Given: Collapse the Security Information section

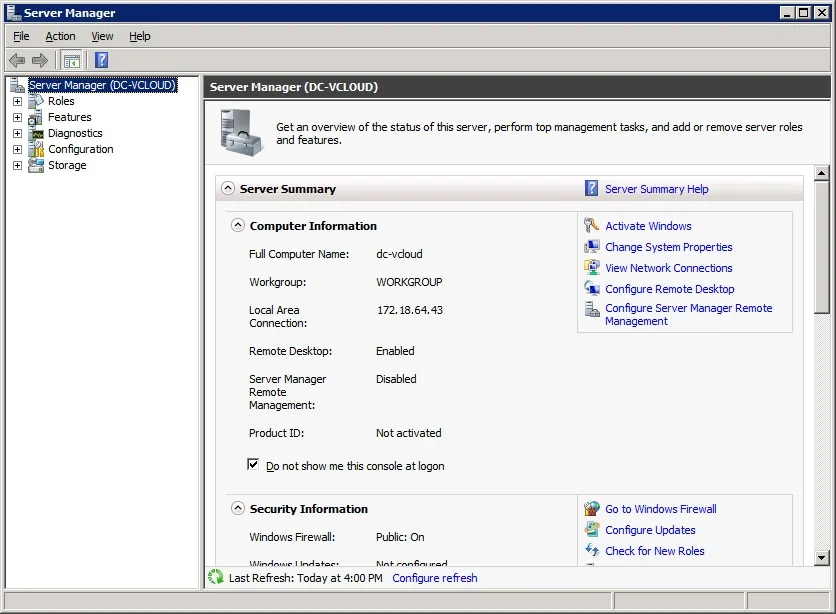Looking at the screenshot, I should coord(237,508).
